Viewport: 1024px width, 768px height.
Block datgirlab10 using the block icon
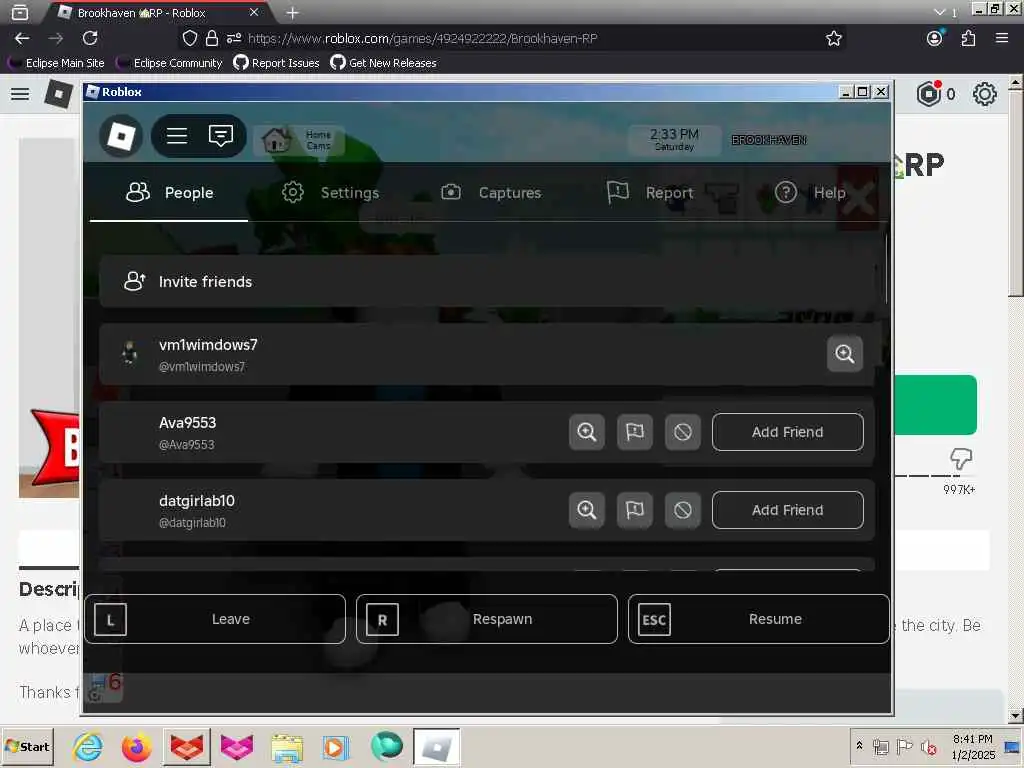point(682,510)
